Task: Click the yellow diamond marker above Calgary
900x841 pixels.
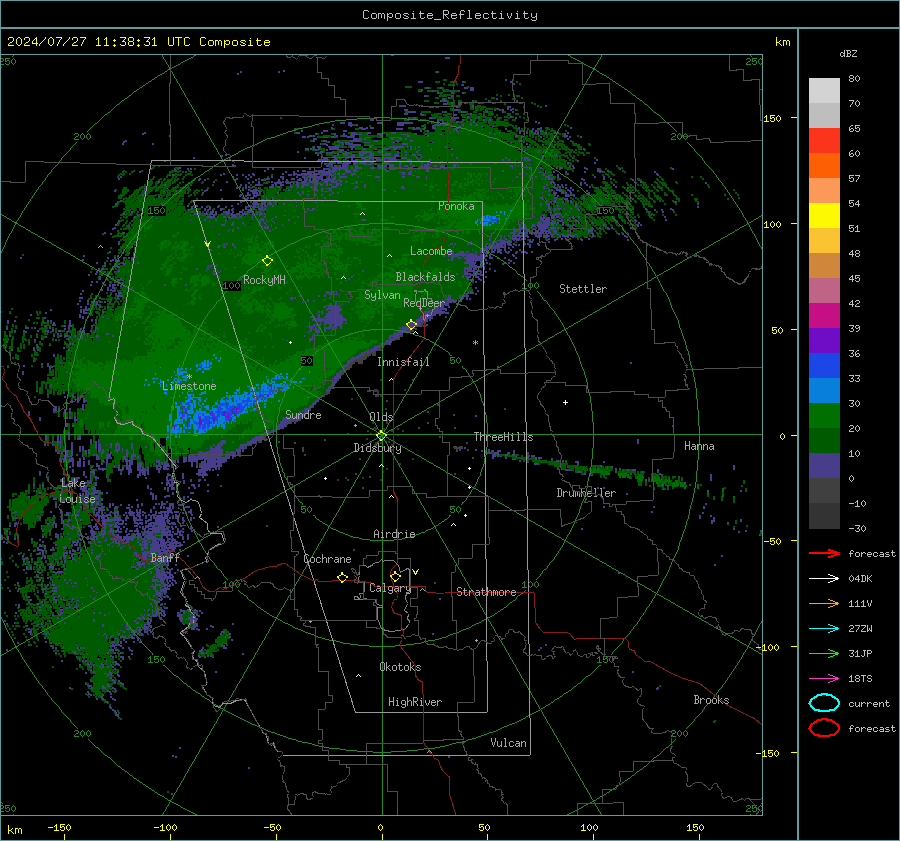Action: click(x=395, y=576)
